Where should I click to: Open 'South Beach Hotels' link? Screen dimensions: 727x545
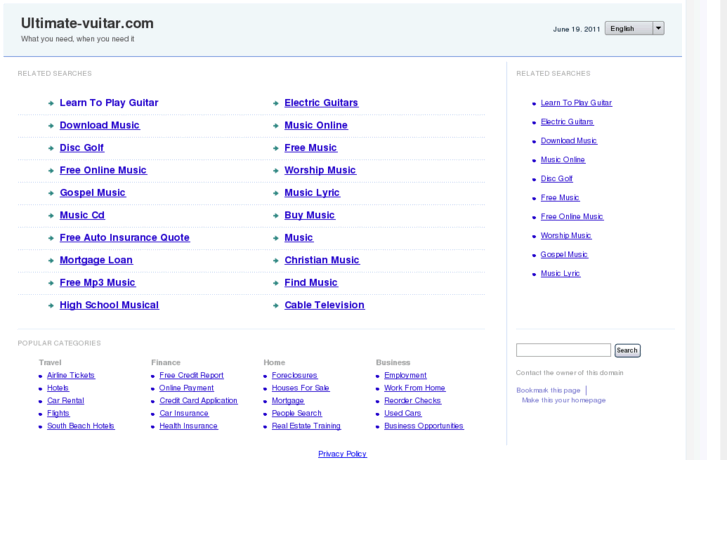tap(81, 426)
